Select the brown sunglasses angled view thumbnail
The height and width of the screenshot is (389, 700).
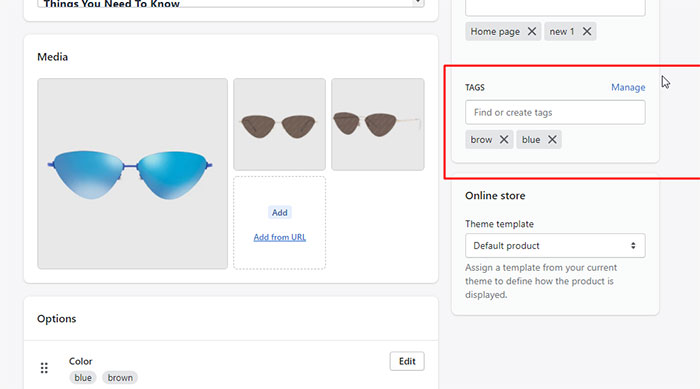point(378,124)
